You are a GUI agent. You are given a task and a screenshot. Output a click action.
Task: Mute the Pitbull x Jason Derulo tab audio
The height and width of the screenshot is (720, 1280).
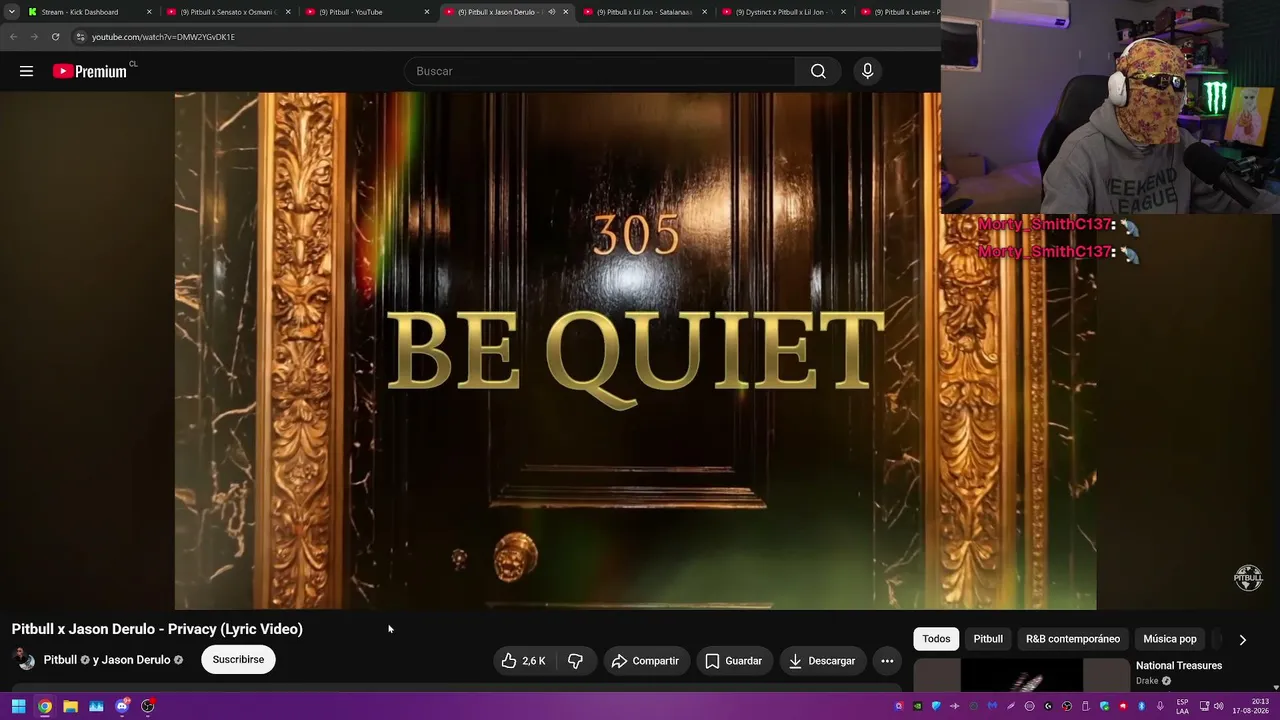click(x=551, y=12)
